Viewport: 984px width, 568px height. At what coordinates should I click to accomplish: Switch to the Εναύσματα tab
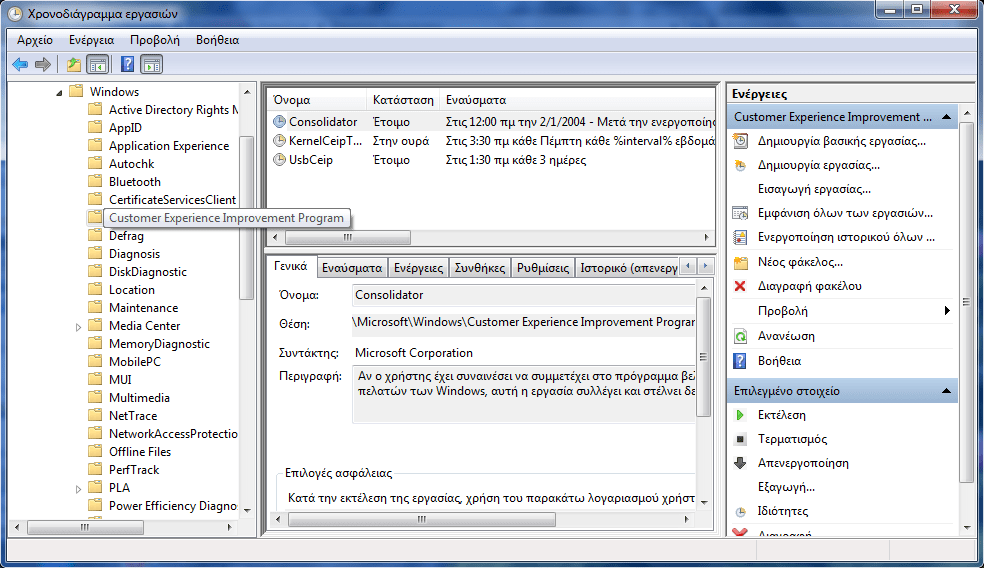click(352, 268)
